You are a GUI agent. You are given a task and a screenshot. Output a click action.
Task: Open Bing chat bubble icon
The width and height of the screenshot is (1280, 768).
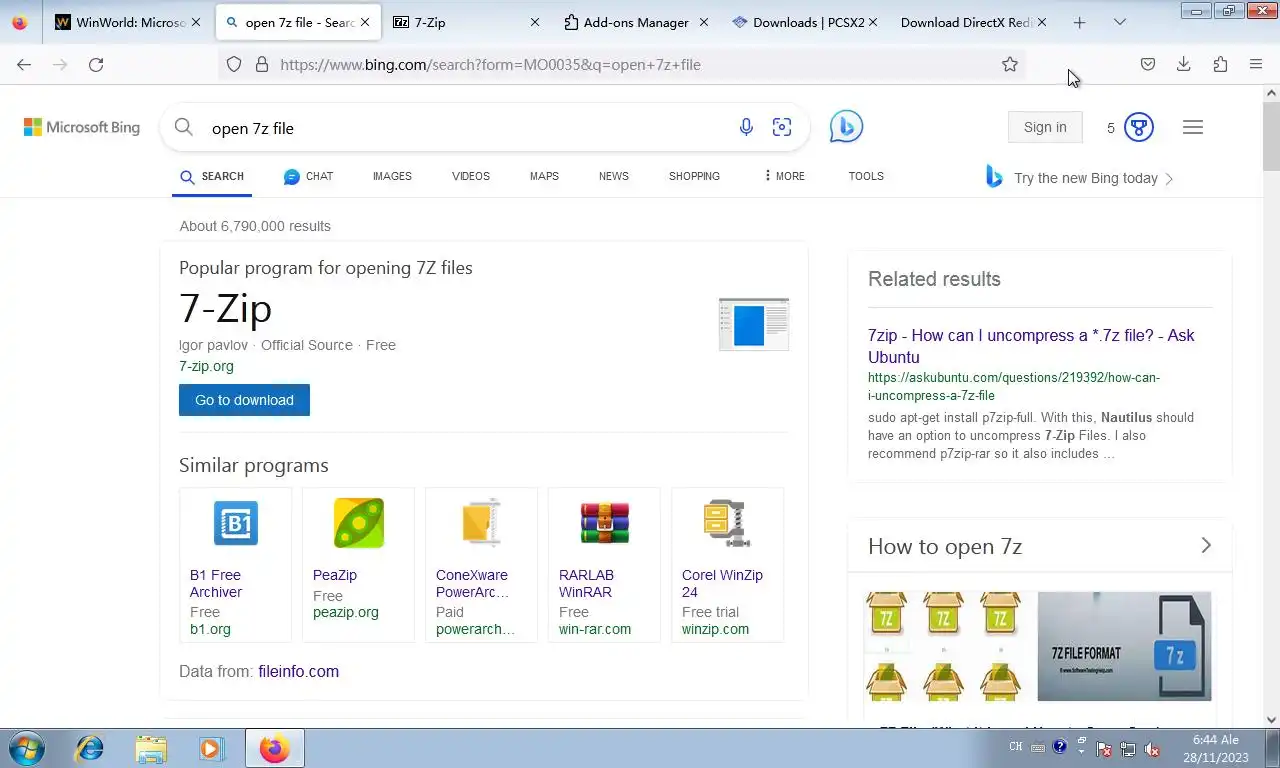846,126
